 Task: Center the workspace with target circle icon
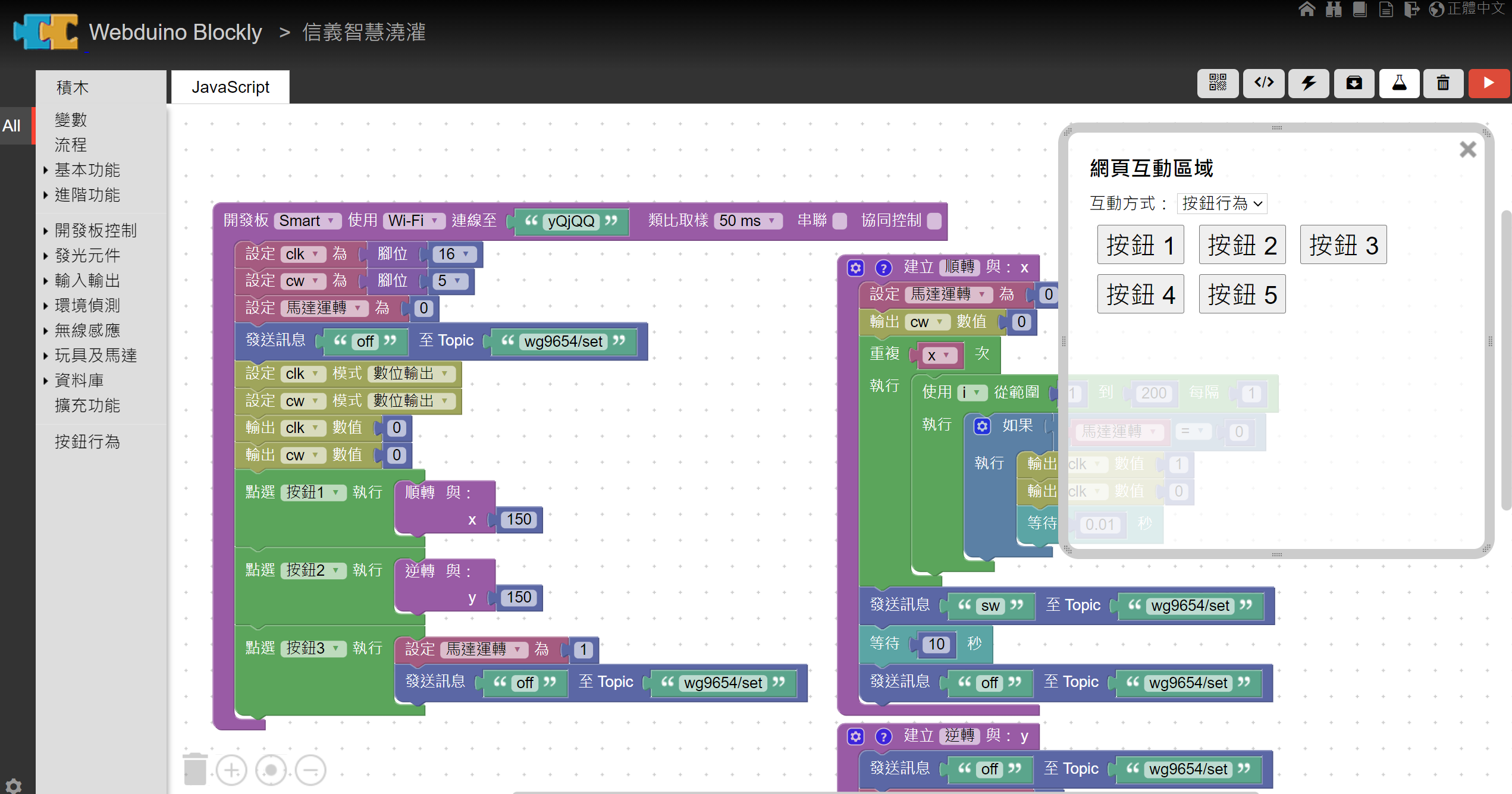(x=271, y=770)
